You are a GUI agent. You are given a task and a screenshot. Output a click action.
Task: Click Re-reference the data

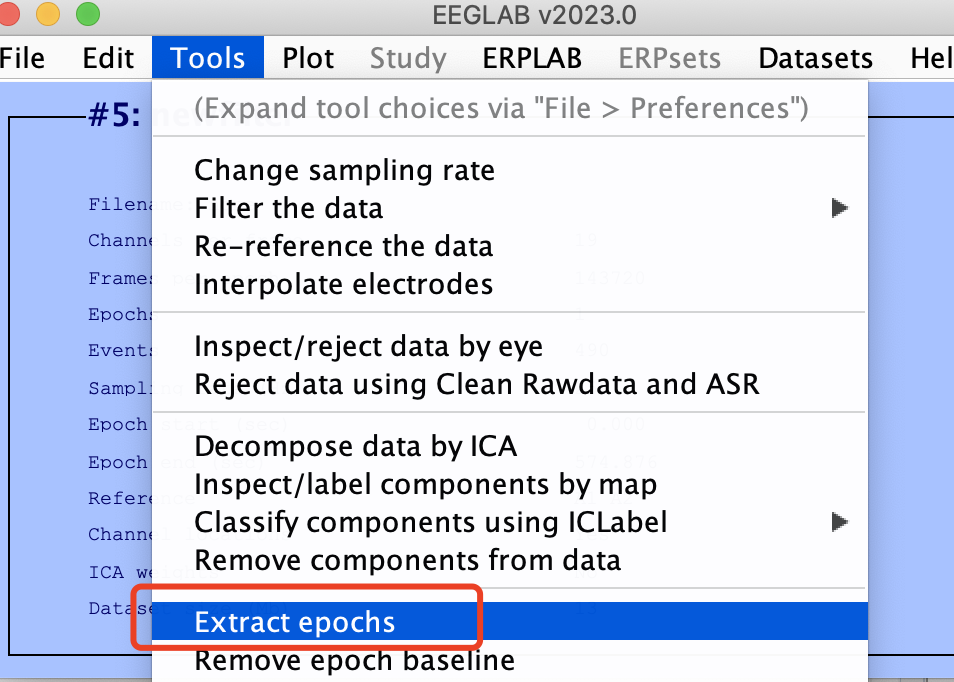pyautogui.click(x=343, y=246)
